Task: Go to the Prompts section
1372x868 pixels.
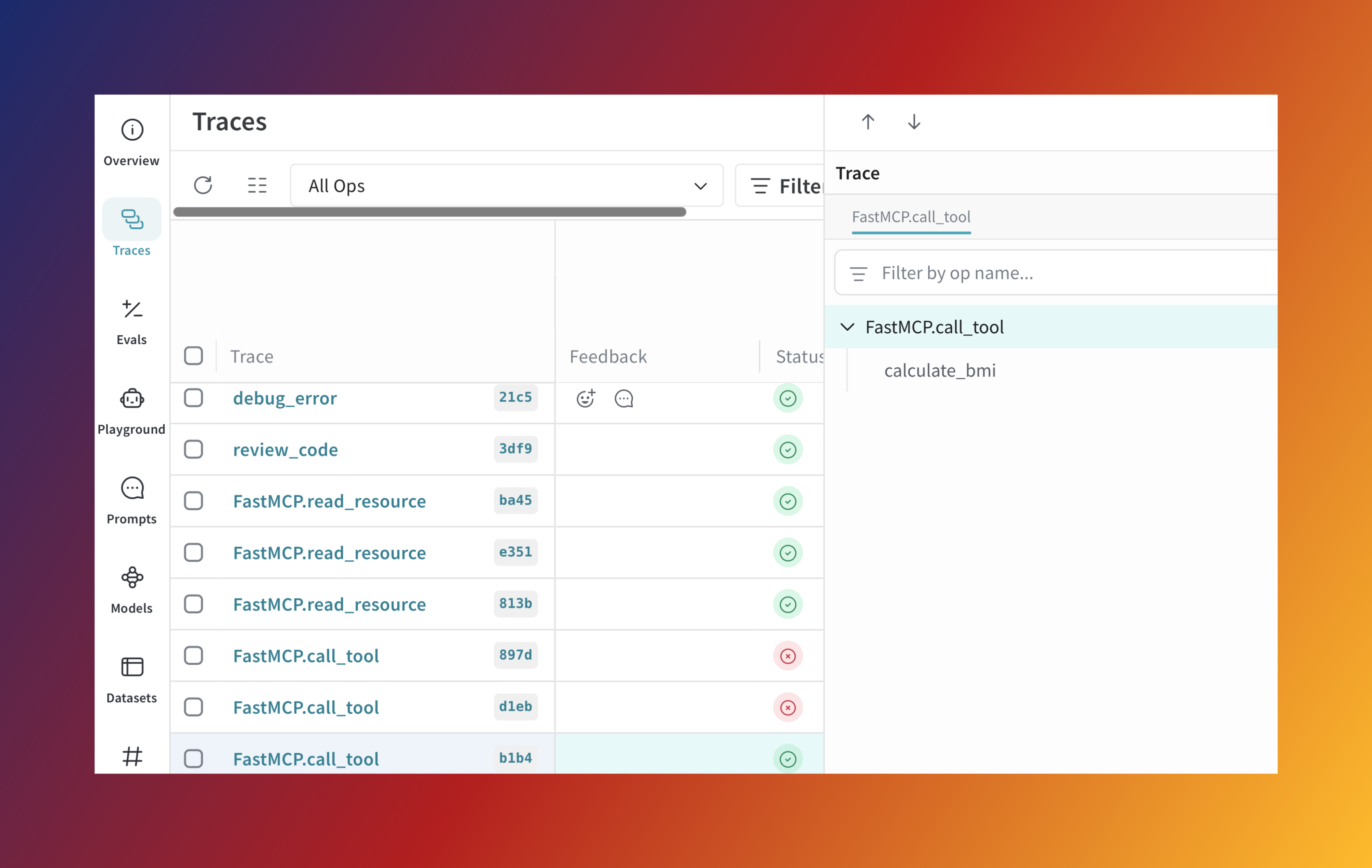Action: click(131, 501)
